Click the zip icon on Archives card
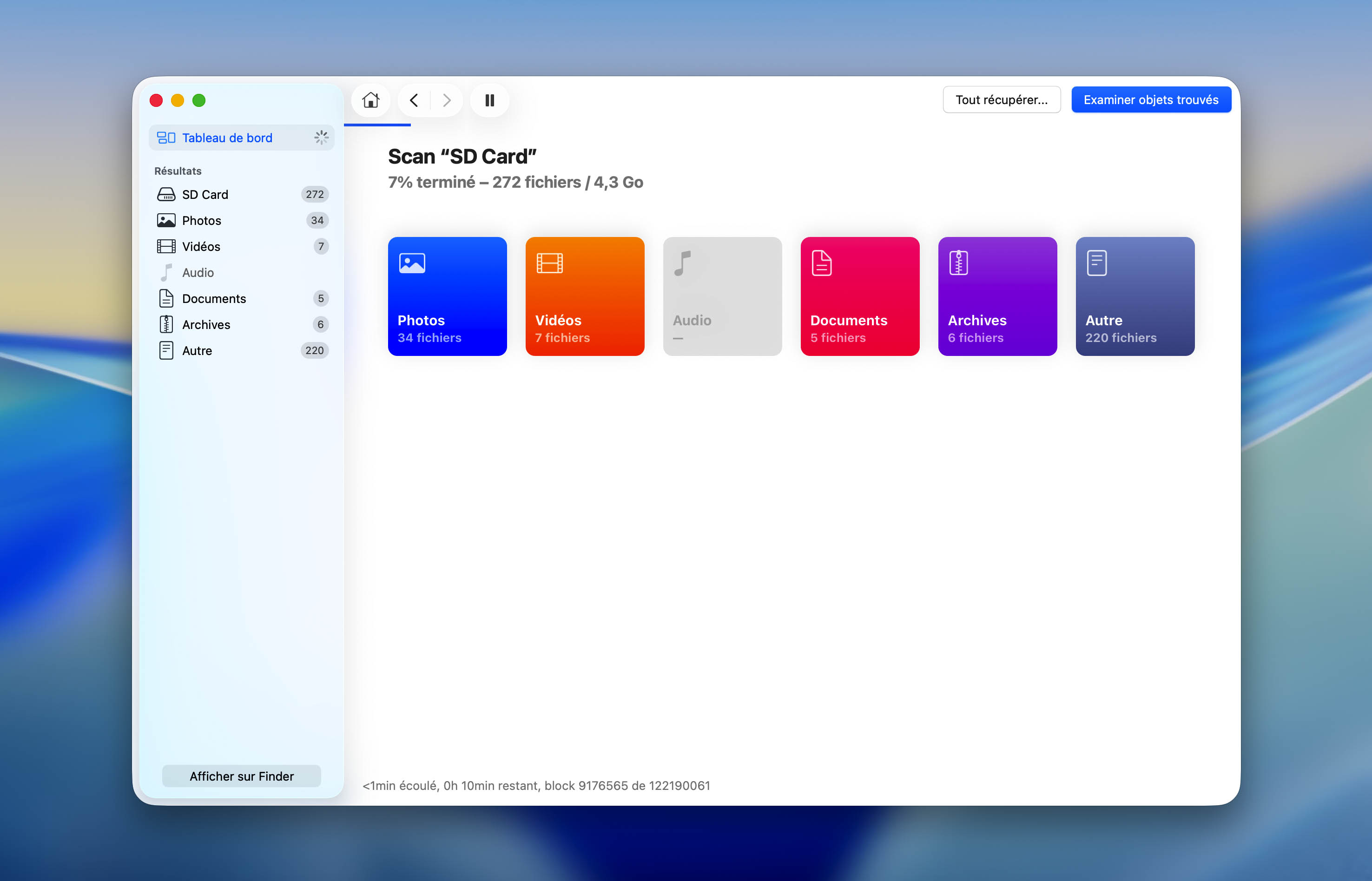Viewport: 1372px width, 881px height. [959, 263]
